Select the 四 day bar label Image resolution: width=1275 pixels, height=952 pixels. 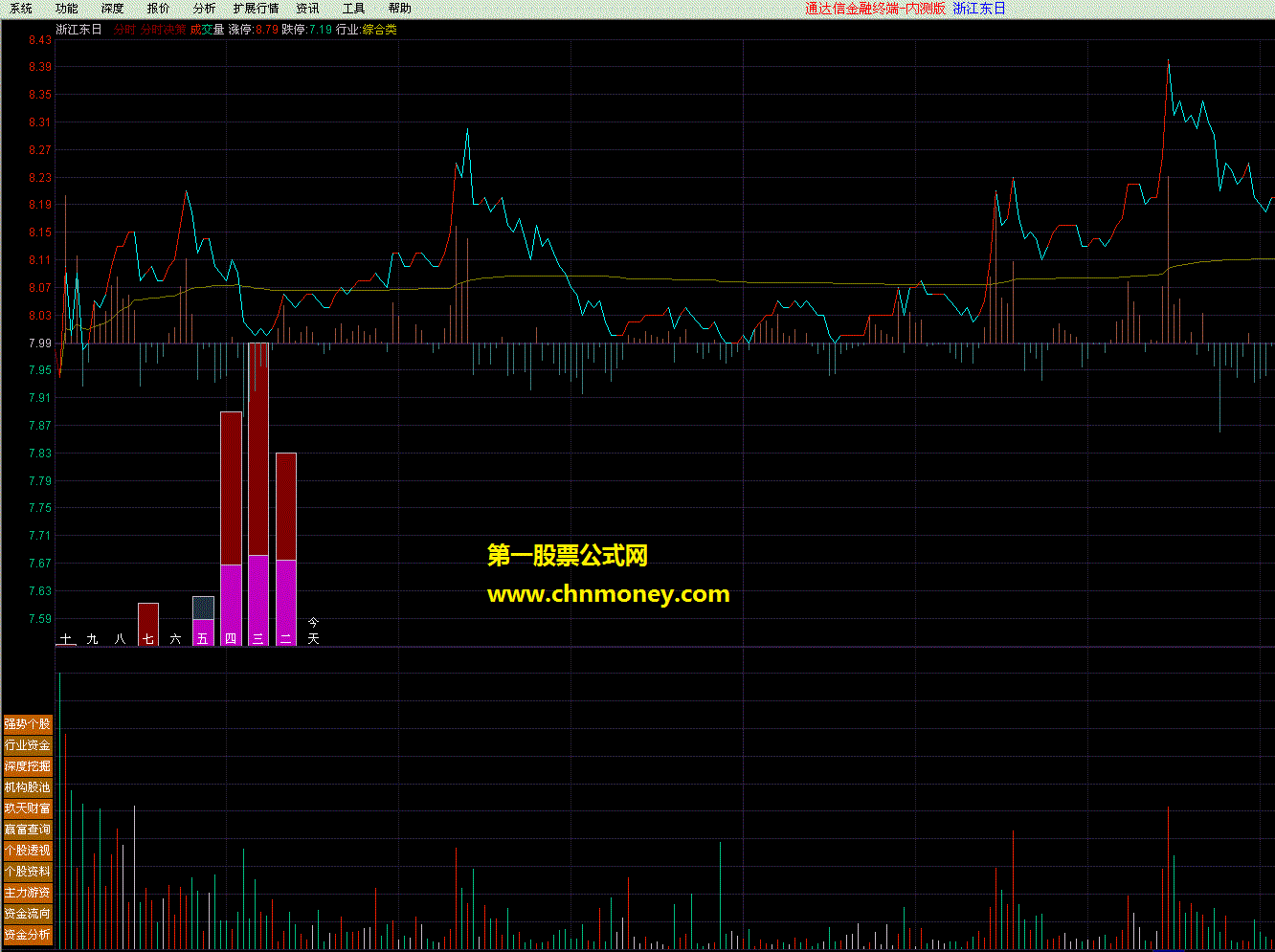point(231,638)
